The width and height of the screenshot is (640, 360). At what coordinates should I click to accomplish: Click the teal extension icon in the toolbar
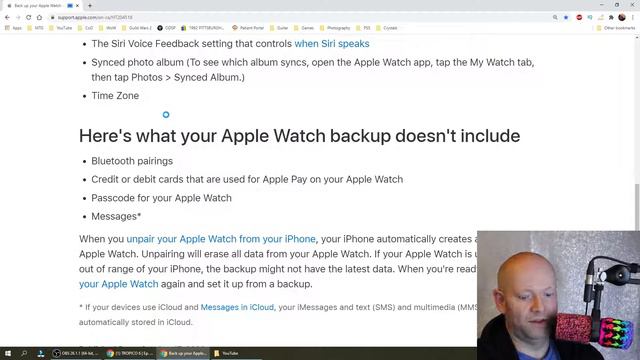pos(590,18)
